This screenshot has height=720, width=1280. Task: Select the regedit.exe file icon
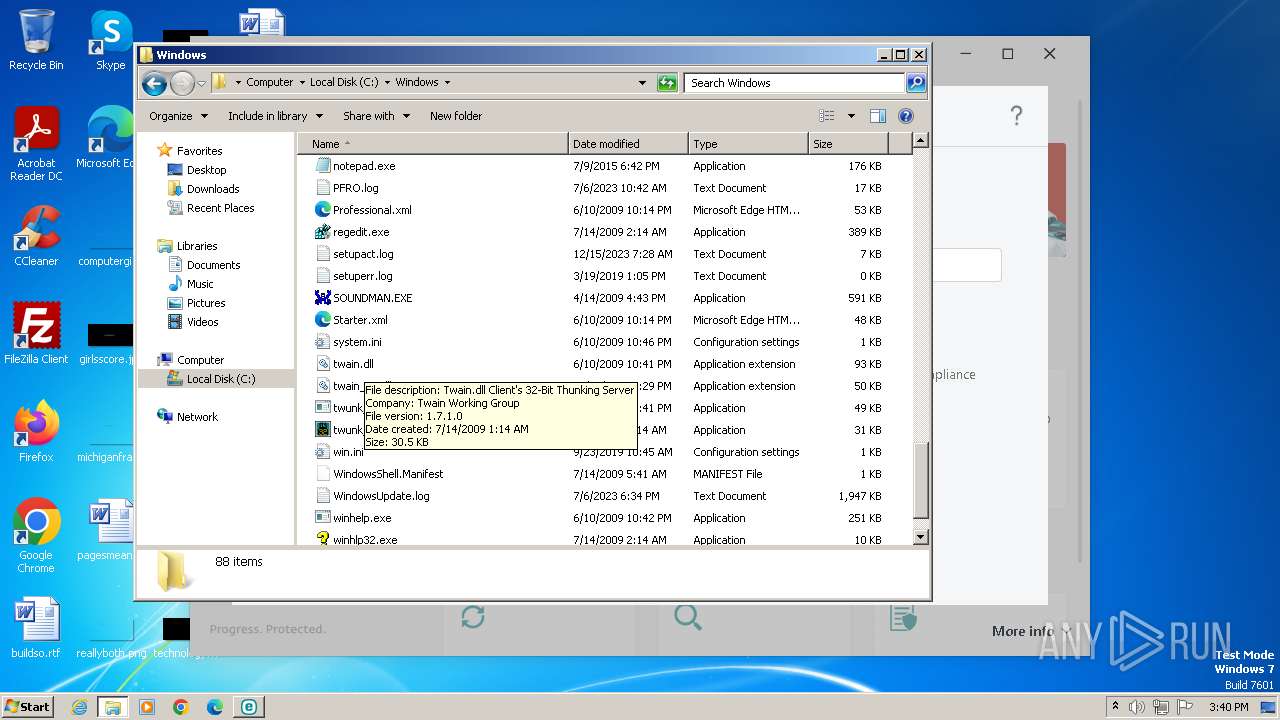click(322, 232)
